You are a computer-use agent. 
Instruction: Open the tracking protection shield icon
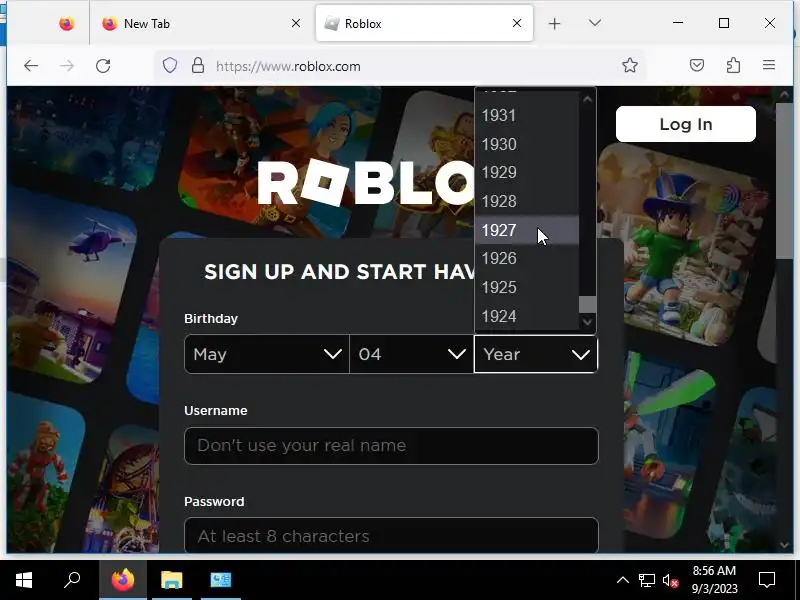tap(170, 65)
